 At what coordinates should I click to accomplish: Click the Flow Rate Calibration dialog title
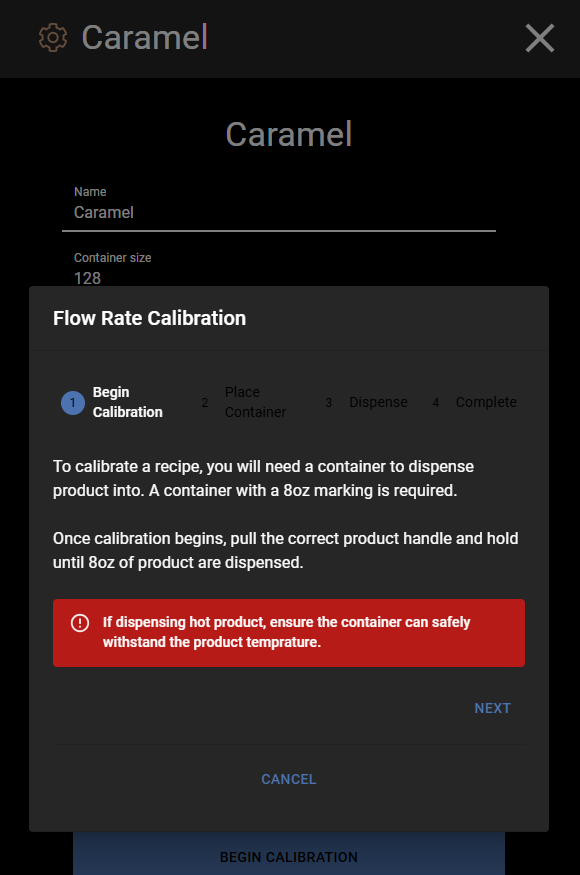click(x=148, y=318)
